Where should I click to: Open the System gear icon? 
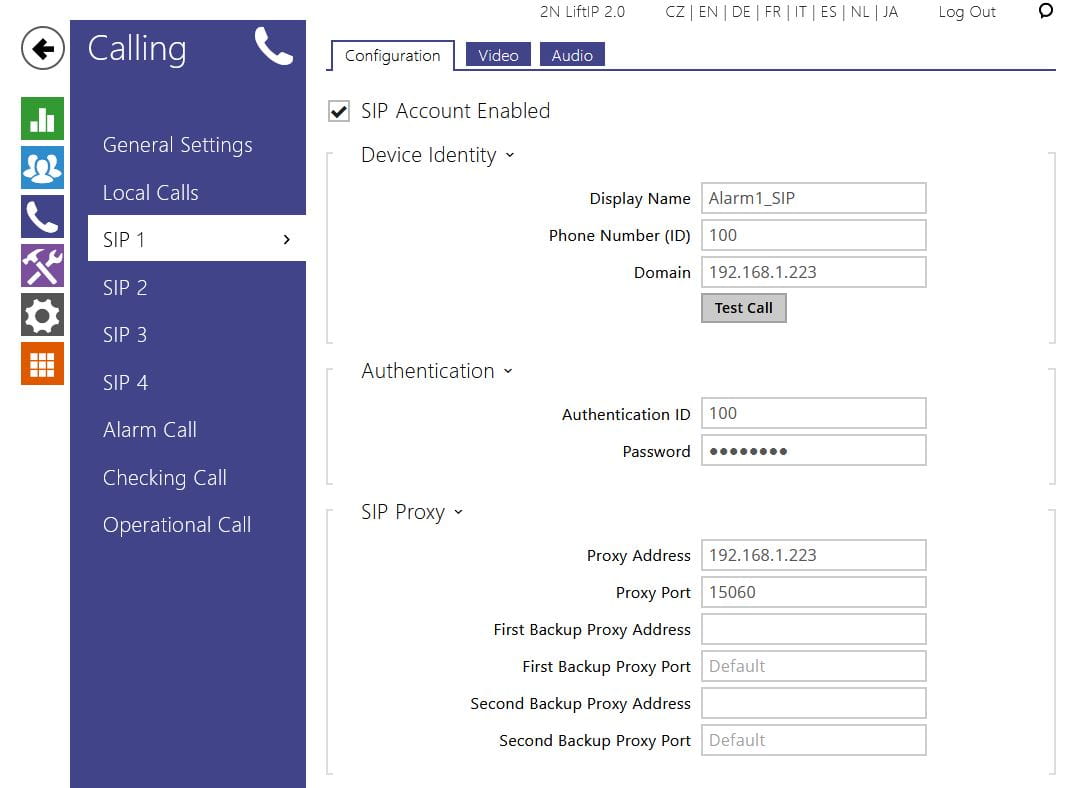tap(42, 315)
